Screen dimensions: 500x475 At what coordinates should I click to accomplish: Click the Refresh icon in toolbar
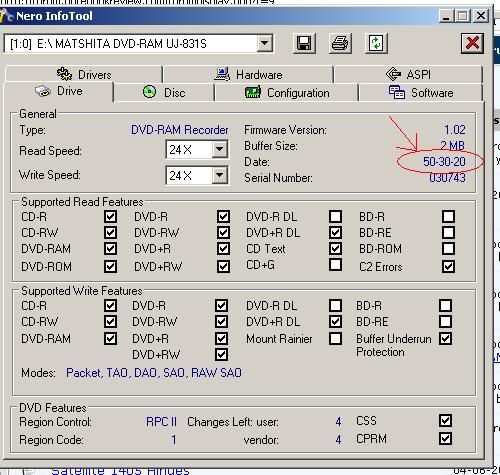(376, 43)
